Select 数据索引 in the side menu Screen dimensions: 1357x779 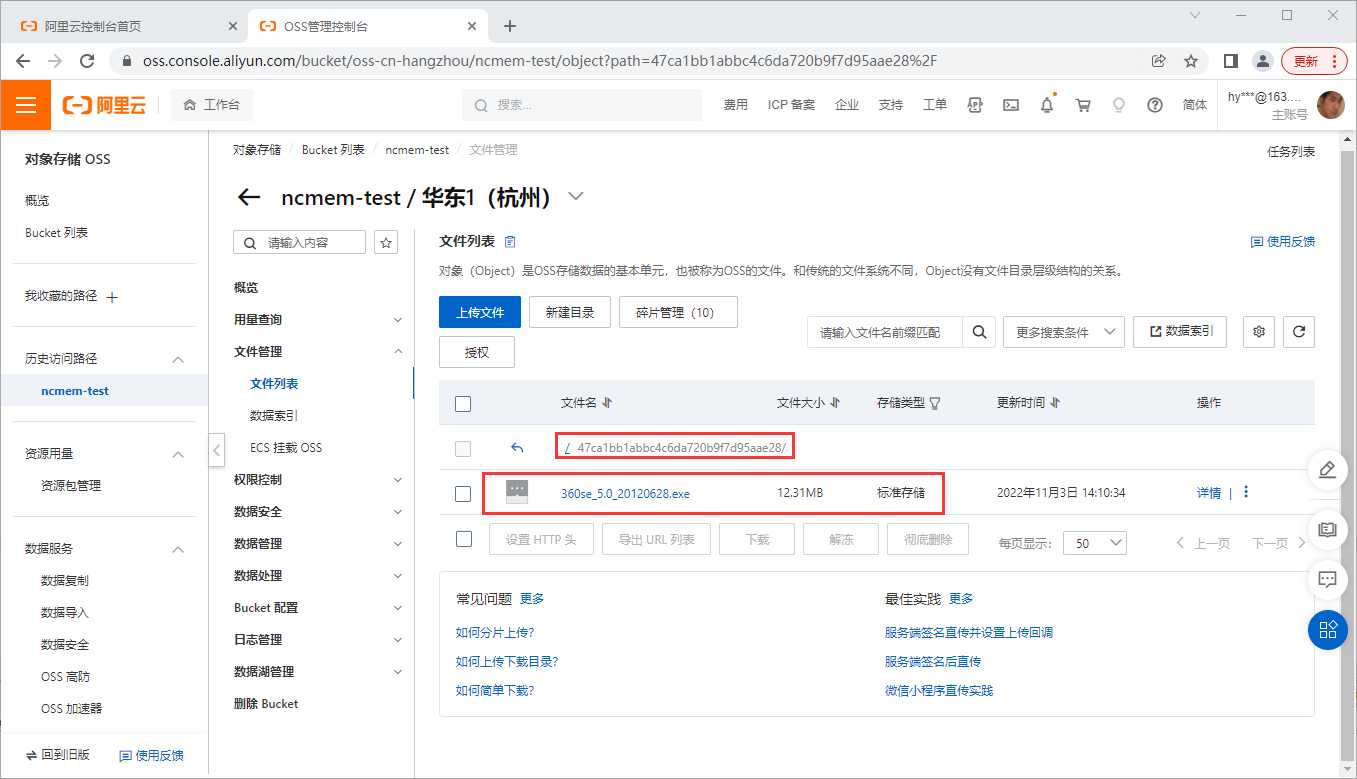[x=274, y=416]
